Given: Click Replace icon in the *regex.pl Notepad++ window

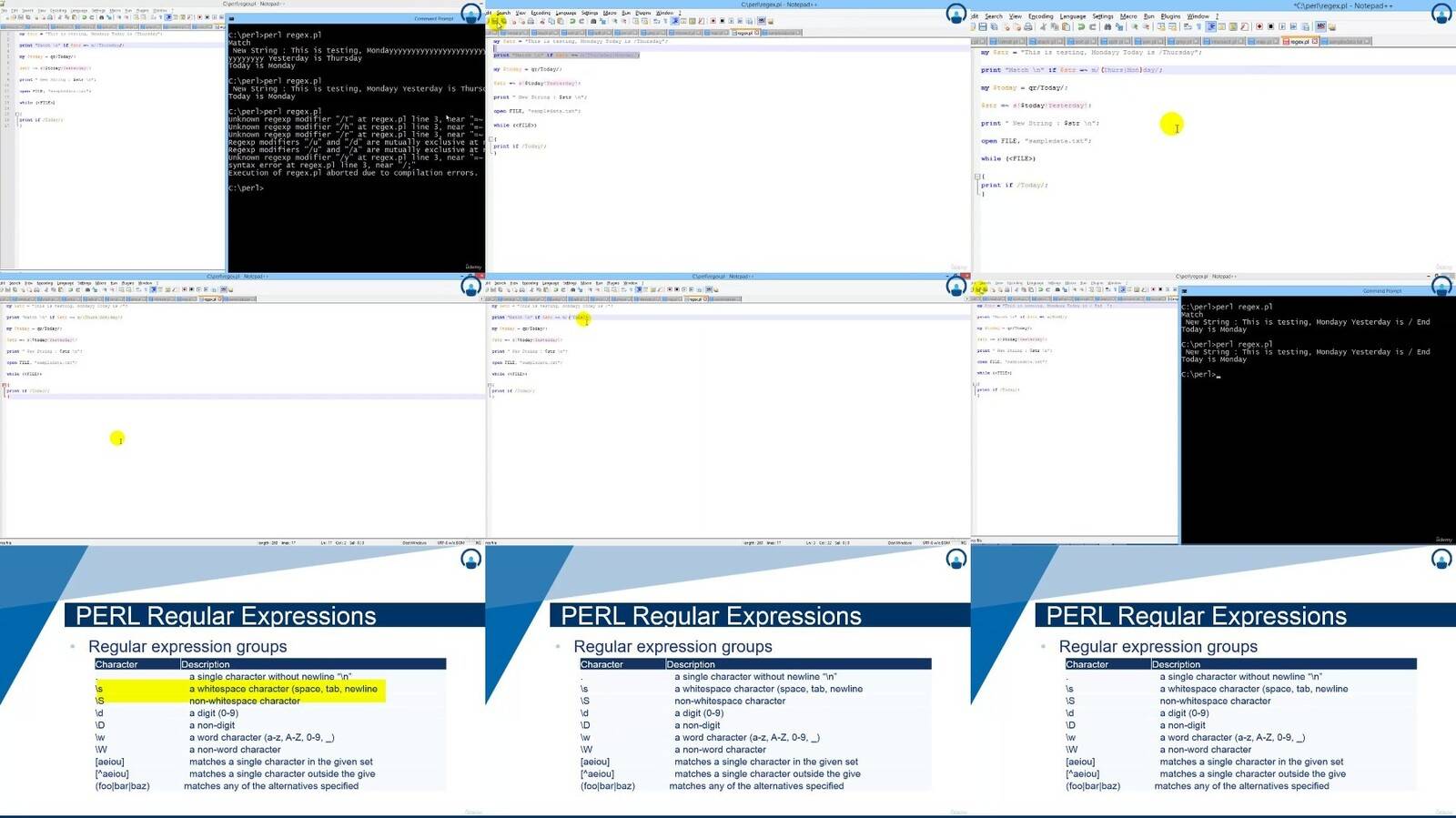Looking at the screenshot, I should click(x=1119, y=26).
